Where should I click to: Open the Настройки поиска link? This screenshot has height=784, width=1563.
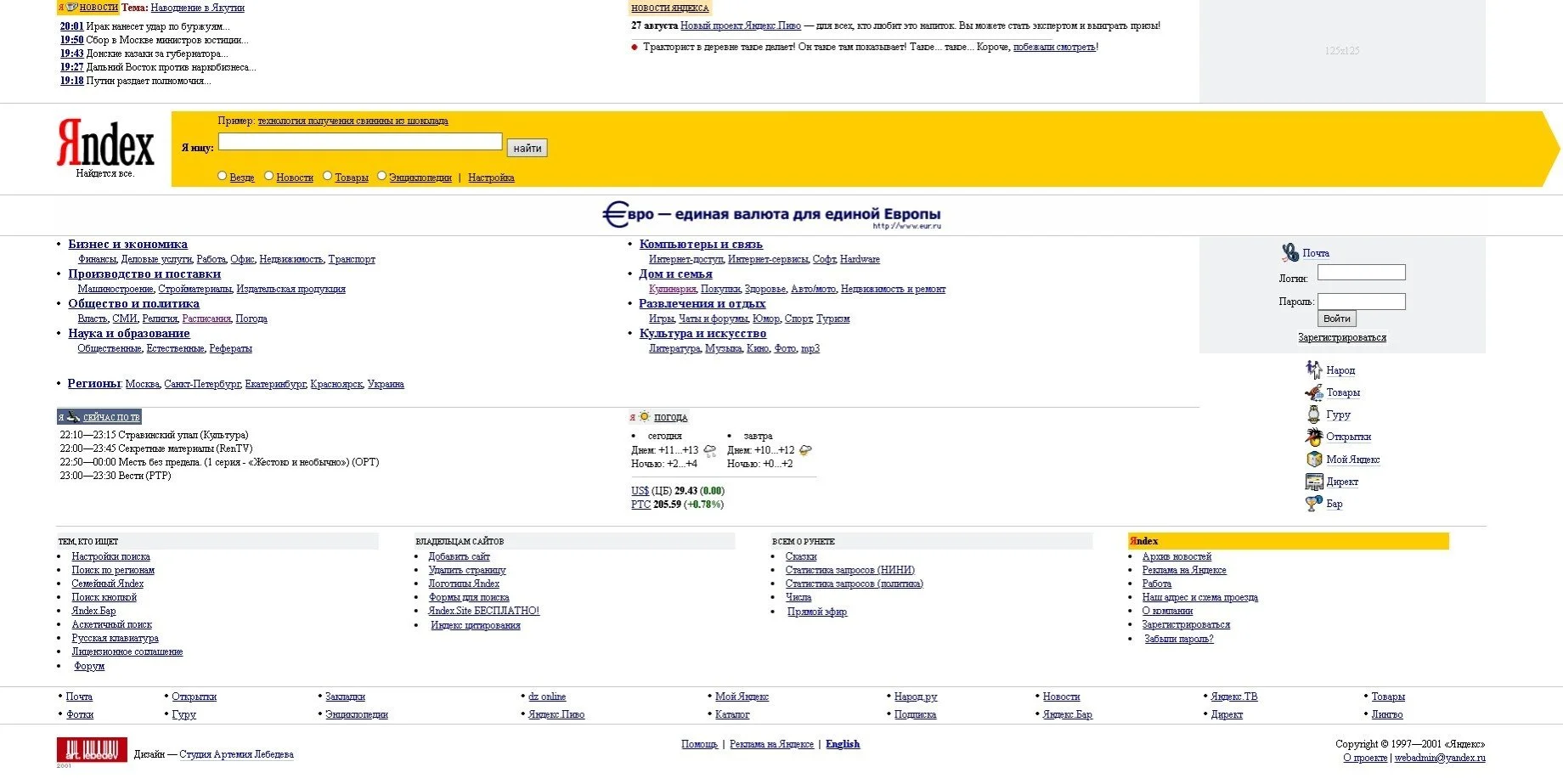[x=110, y=556]
